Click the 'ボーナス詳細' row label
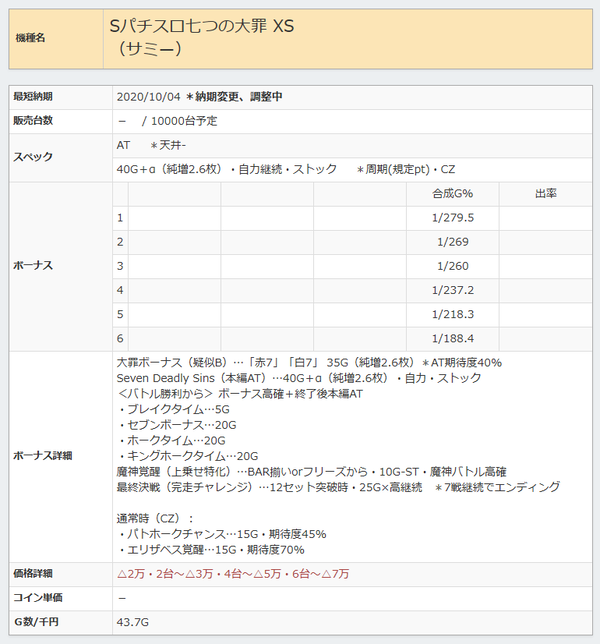Image resolution: width=600 pixels, height=644 pixels. pyautogui.click(x=43, y=456)
